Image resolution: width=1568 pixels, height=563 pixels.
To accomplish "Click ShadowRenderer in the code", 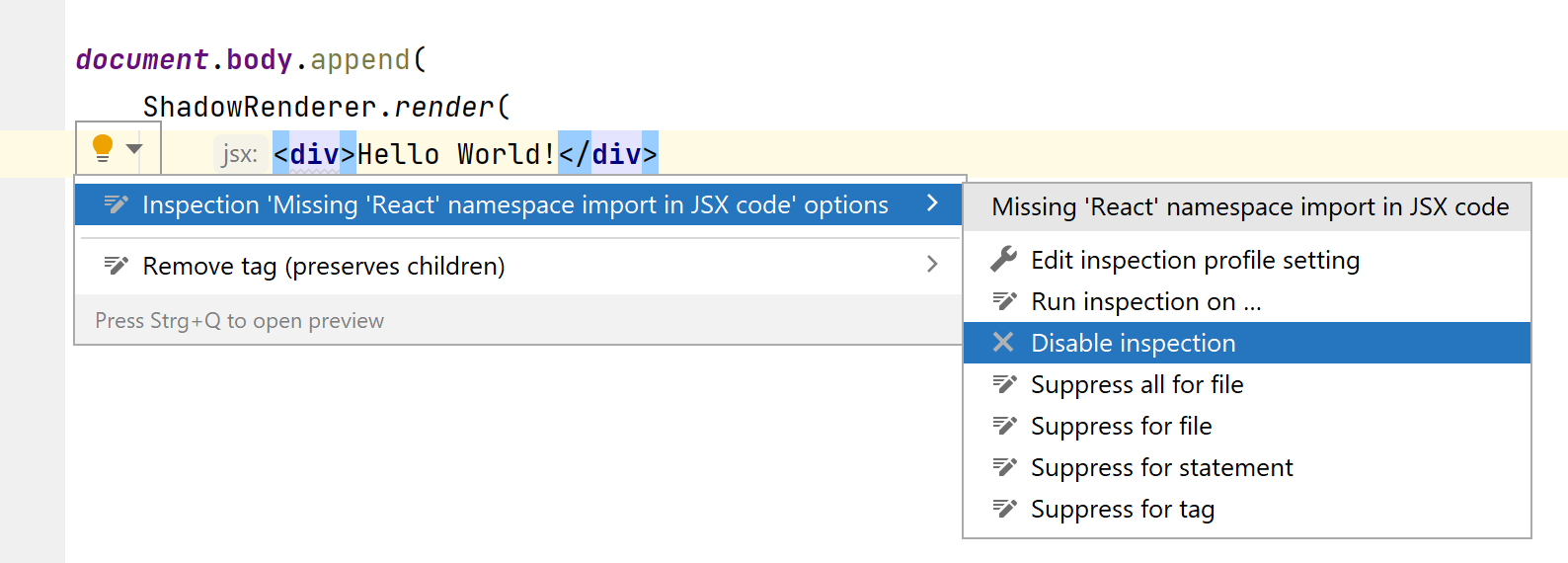I will point(260,107).
